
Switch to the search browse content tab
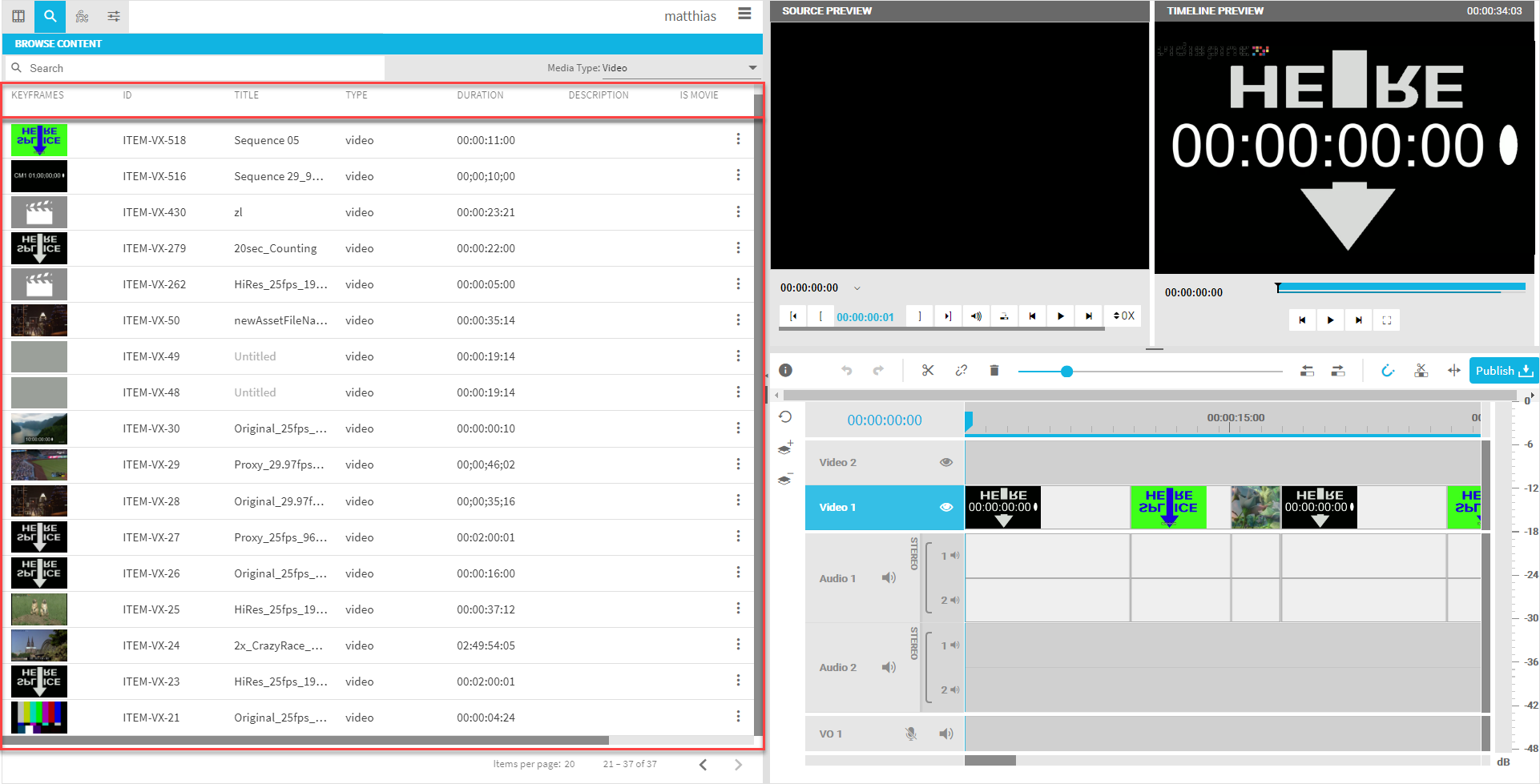click(x=50, y=16)
